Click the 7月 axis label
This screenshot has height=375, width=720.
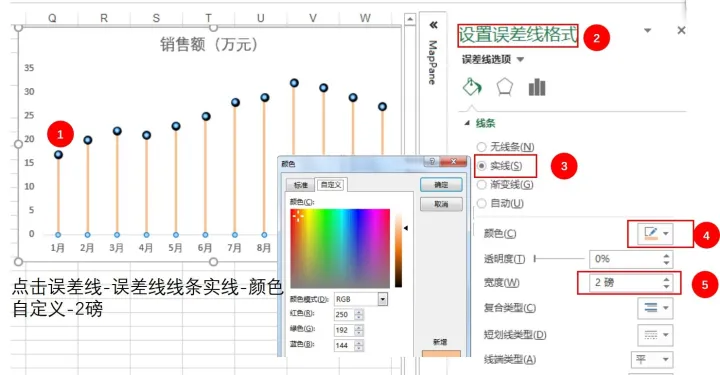tap(234, 248)
